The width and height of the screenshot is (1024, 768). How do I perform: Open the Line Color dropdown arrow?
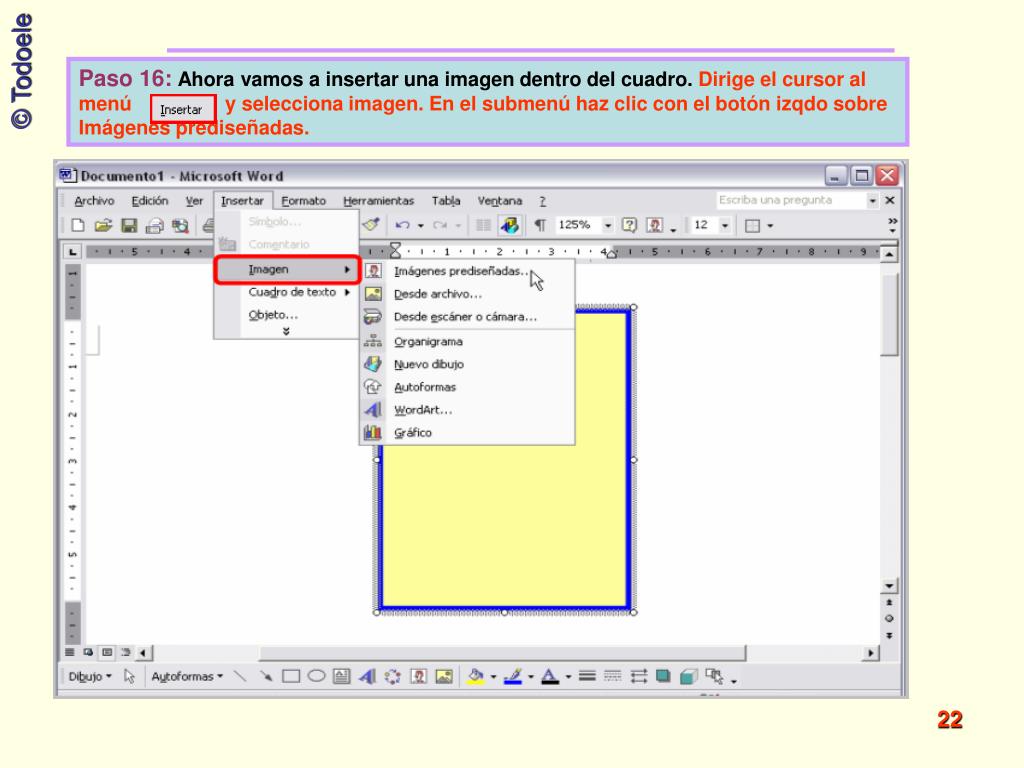530,677
